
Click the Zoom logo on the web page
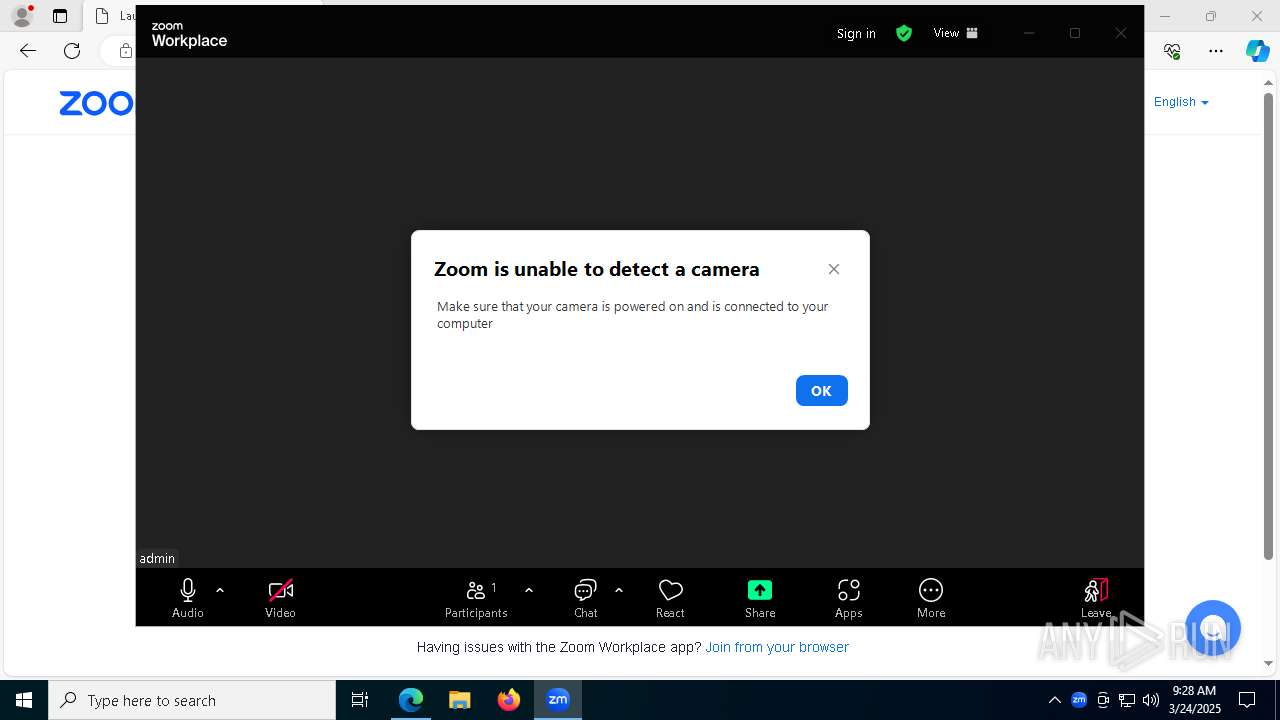96,103
